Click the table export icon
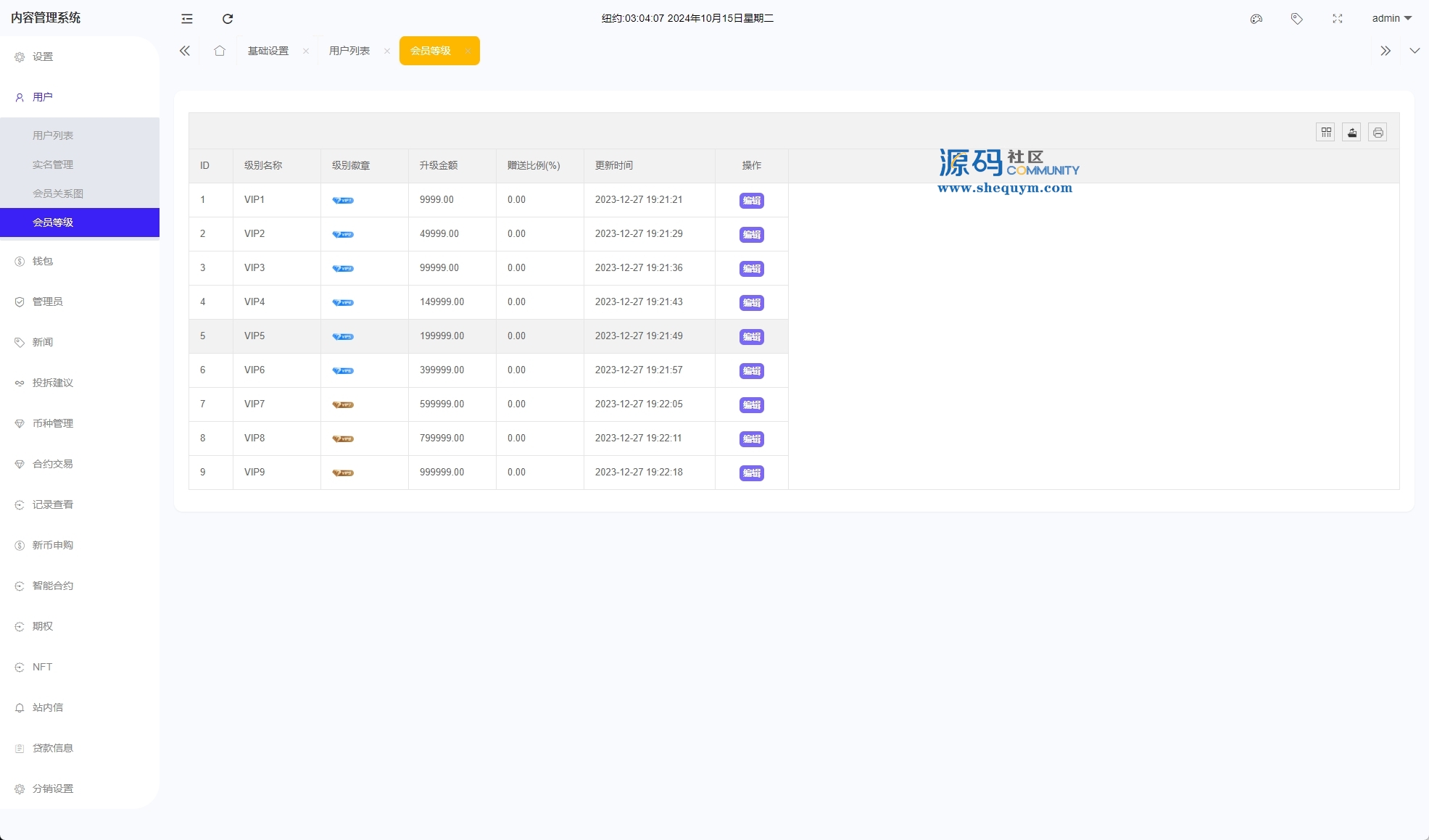Image resolution: width=1429 pixels, height=840 pixels. pyautogui.click(x=1352, y=133)
